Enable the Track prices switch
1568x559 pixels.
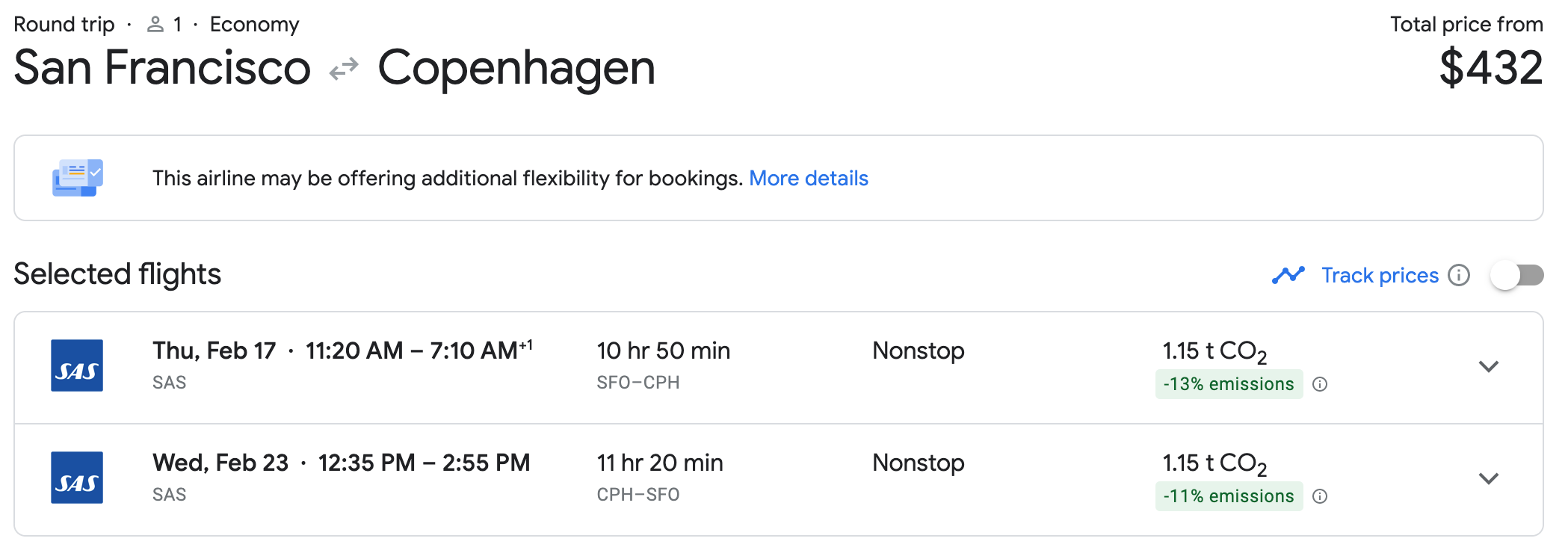pyautogui.click(x=1516, y=276)
